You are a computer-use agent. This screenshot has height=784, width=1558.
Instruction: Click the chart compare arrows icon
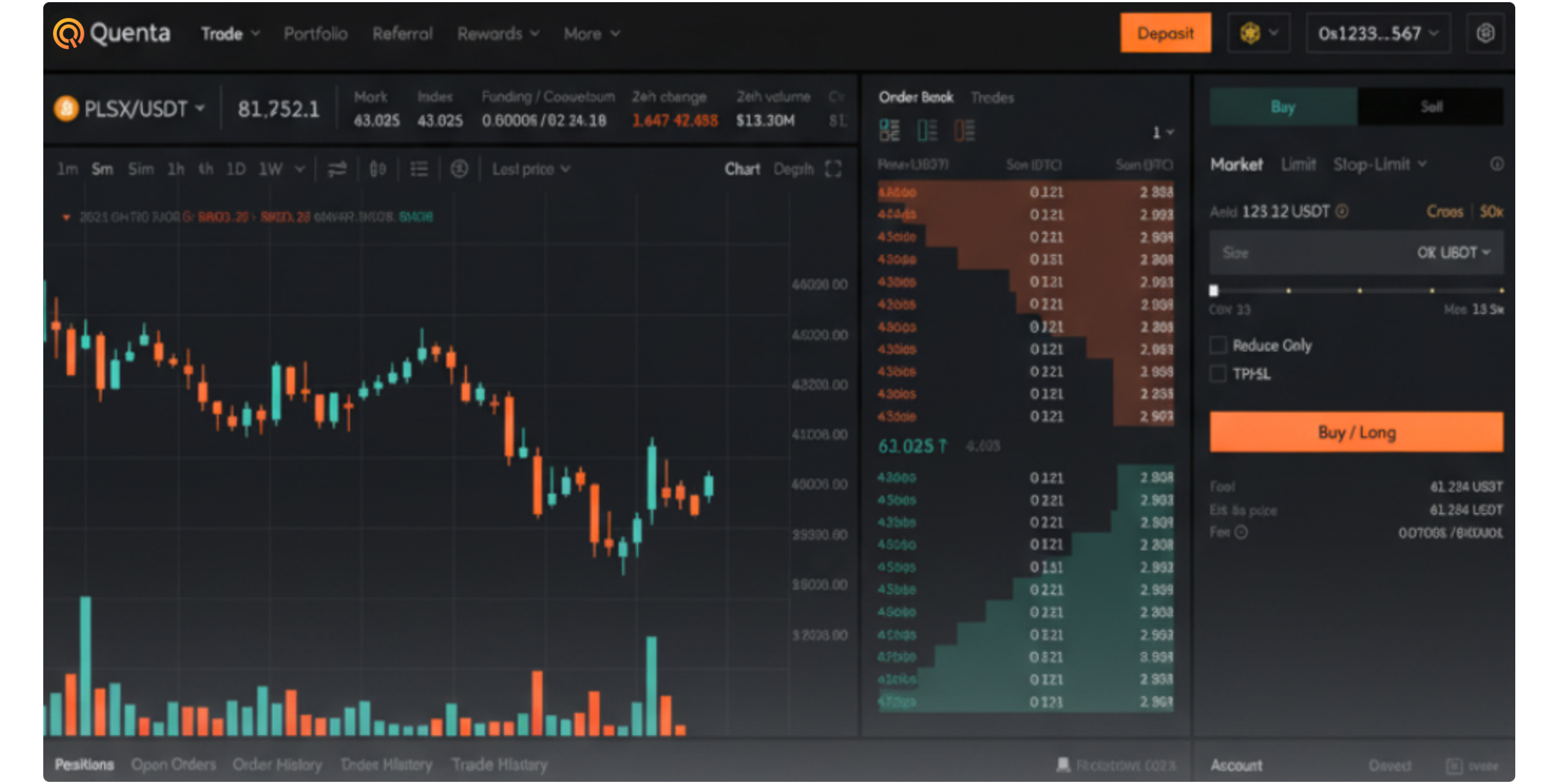point(337,169)
